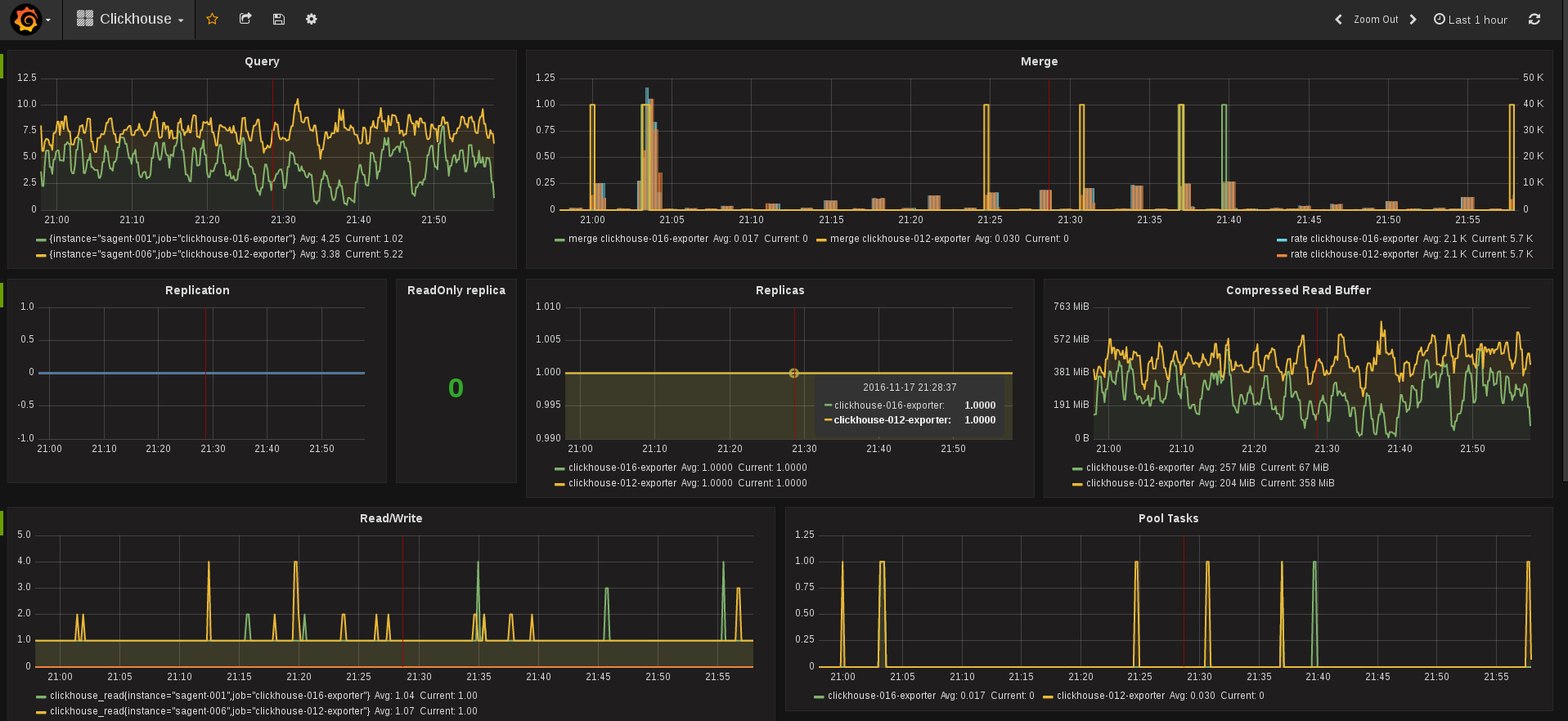Toggle clickhouse-016-exporter series in Replicas legend
1568x721 pixels.
(x=622, y=468)
